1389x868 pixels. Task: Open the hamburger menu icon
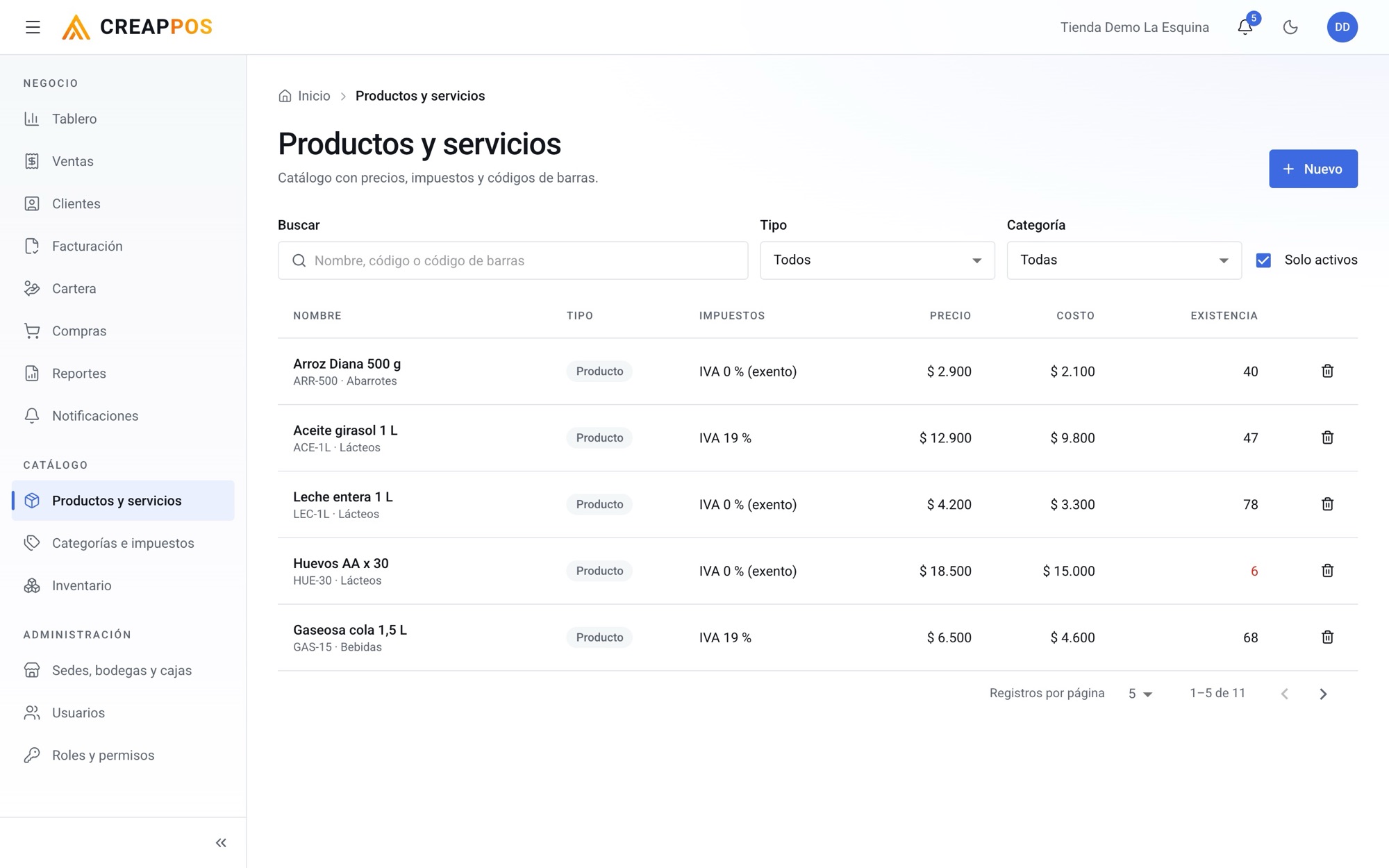point(33,27)
